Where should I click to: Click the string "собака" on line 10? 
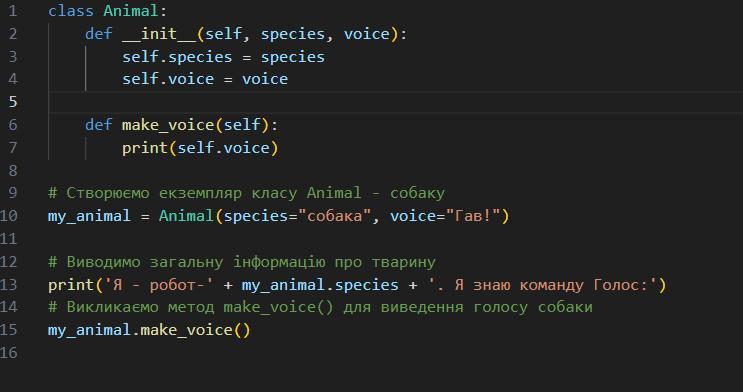pos(335,216)
